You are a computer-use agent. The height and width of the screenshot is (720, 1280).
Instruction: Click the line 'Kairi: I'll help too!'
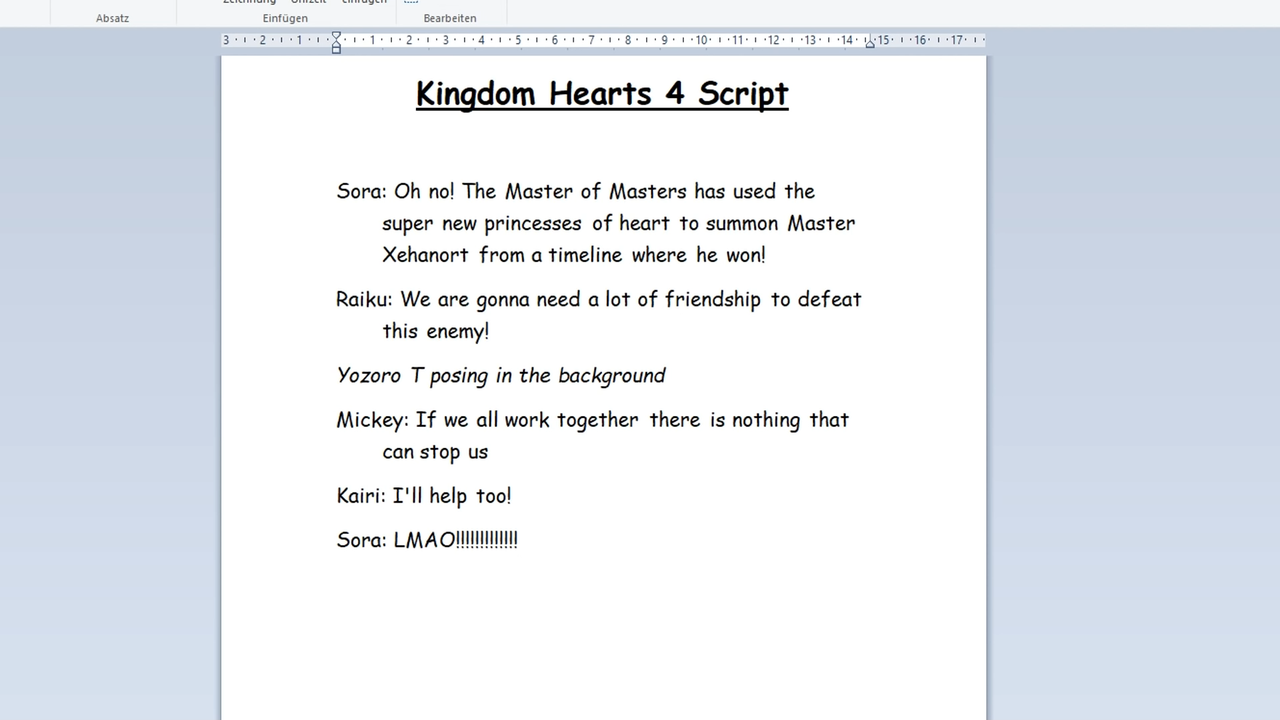(x=424, y=495)
